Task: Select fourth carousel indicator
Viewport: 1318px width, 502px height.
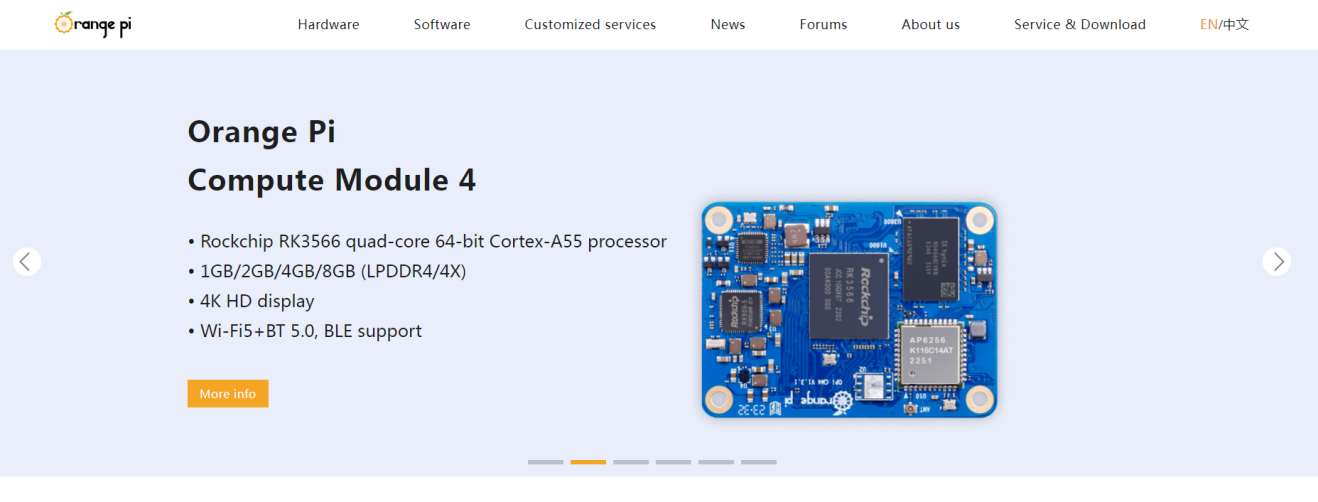Action: coord(674,462)
